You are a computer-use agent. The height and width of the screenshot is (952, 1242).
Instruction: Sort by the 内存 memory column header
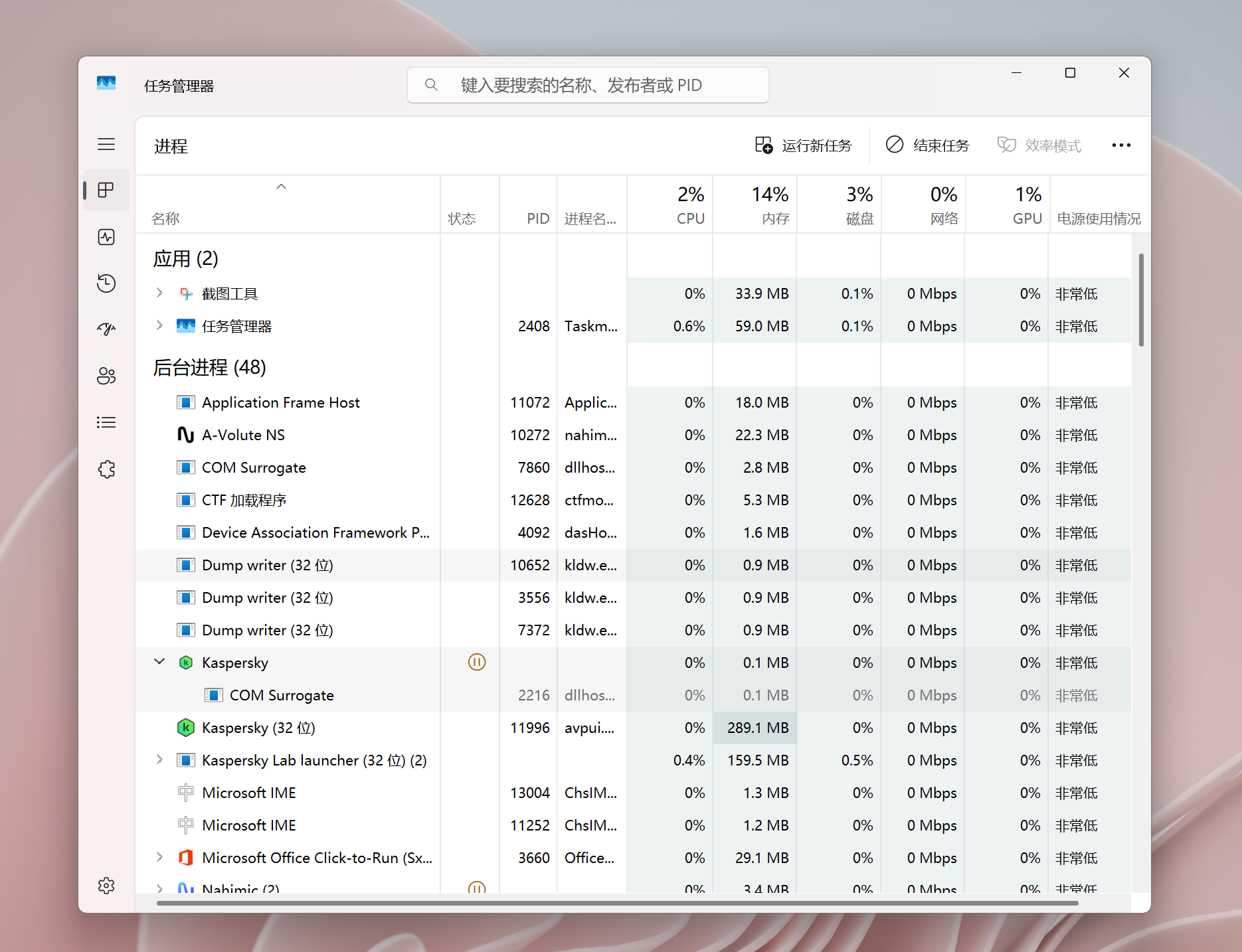(754, 204)
